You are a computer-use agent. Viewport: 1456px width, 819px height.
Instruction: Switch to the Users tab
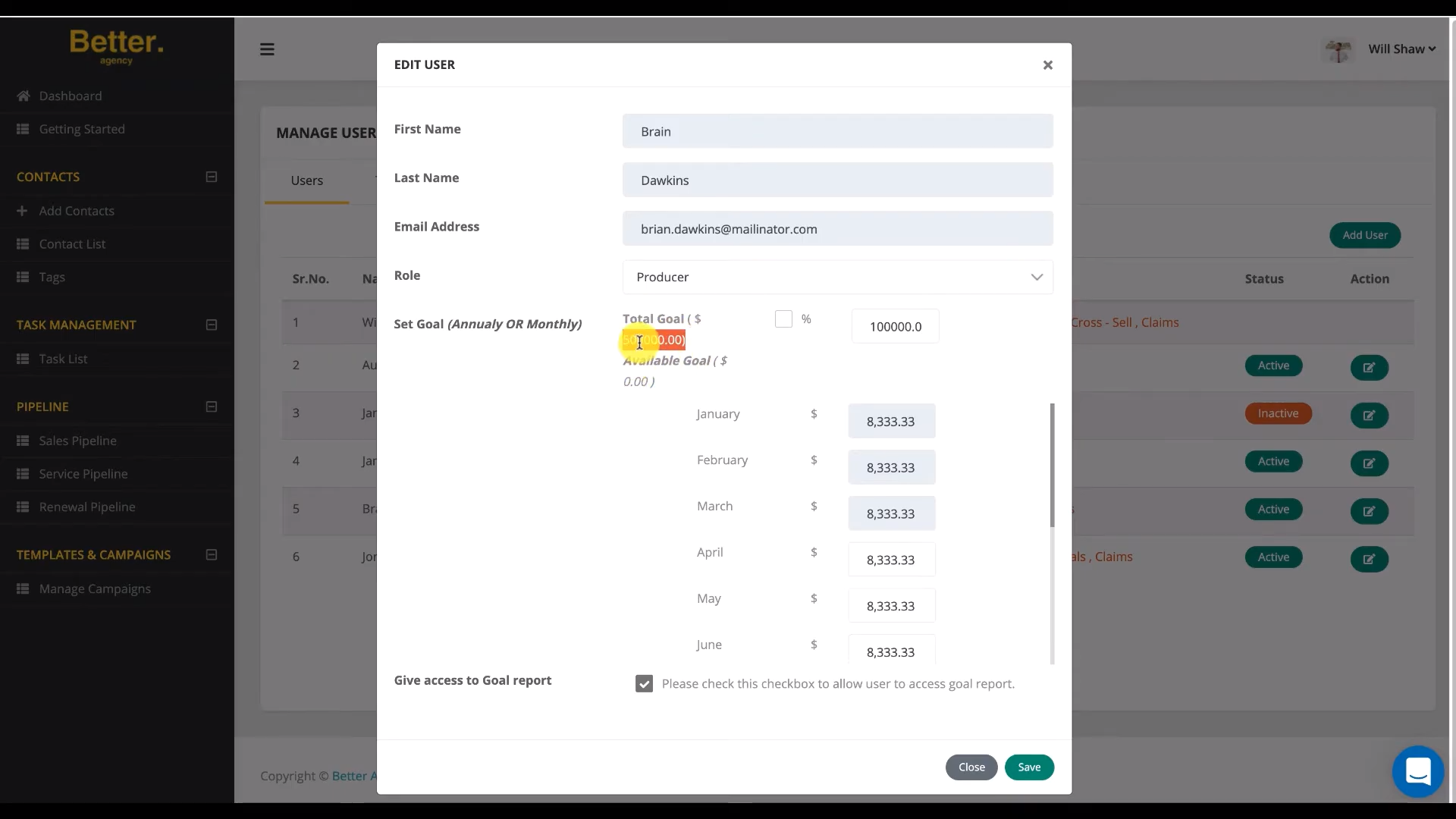coord(306,180)
